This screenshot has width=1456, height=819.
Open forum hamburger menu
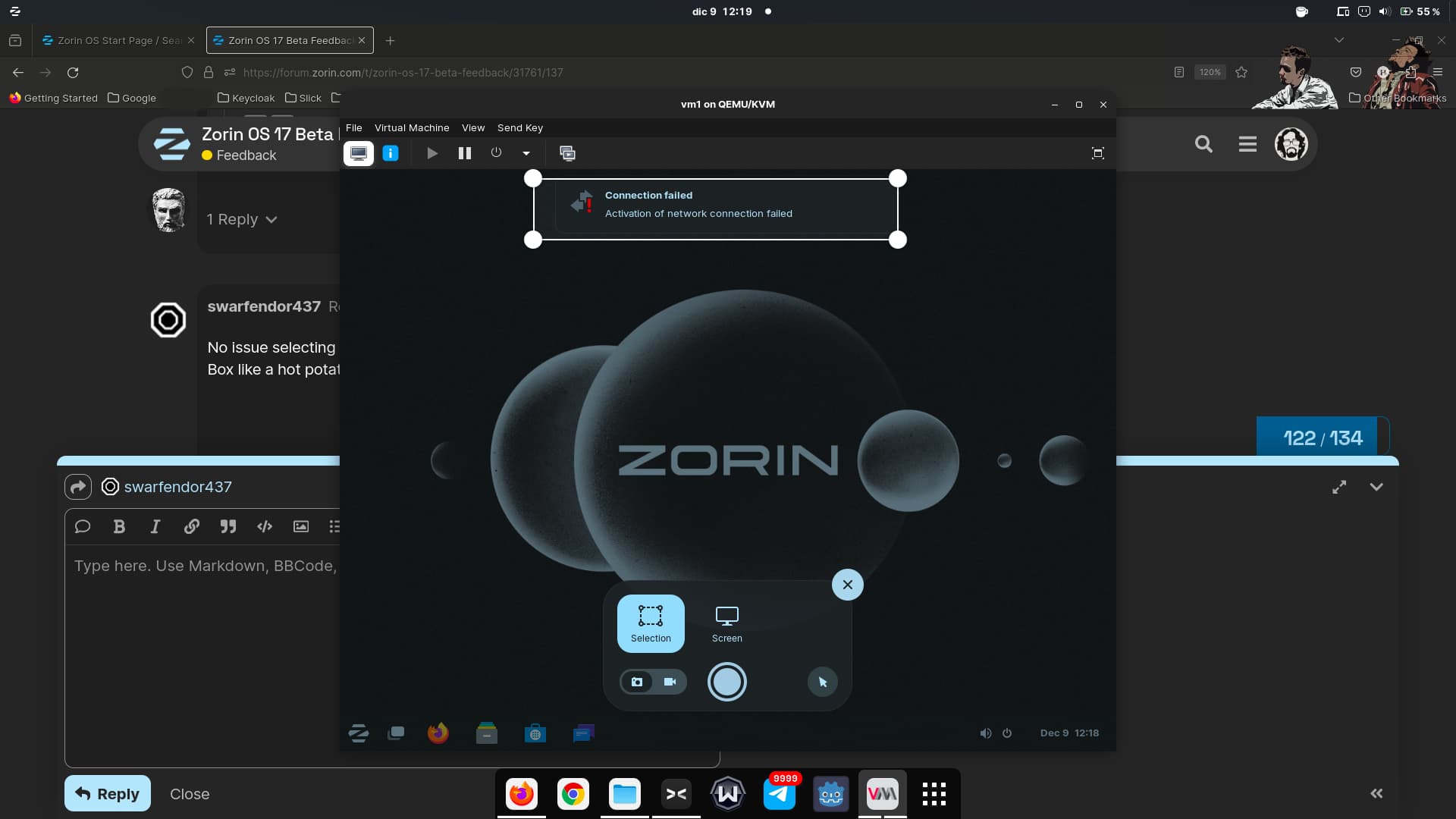click(x=1247, y=144)
